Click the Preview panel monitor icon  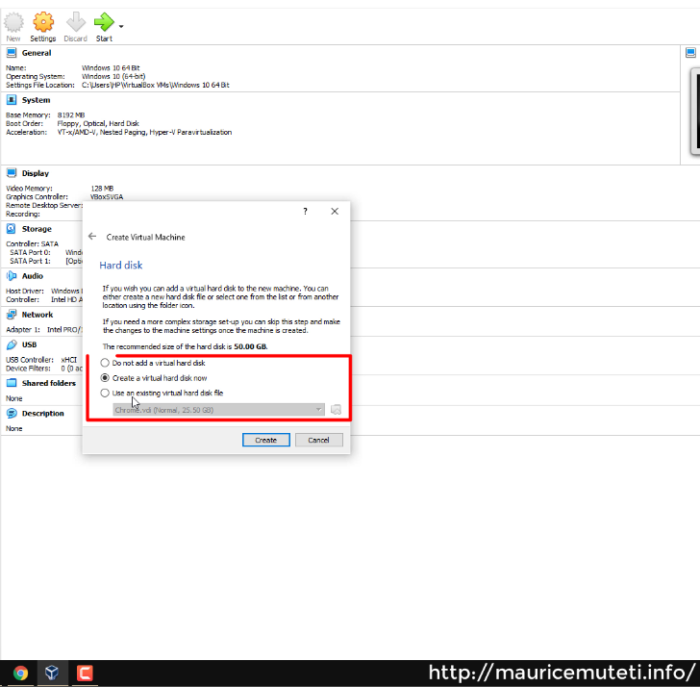(690, 53)
